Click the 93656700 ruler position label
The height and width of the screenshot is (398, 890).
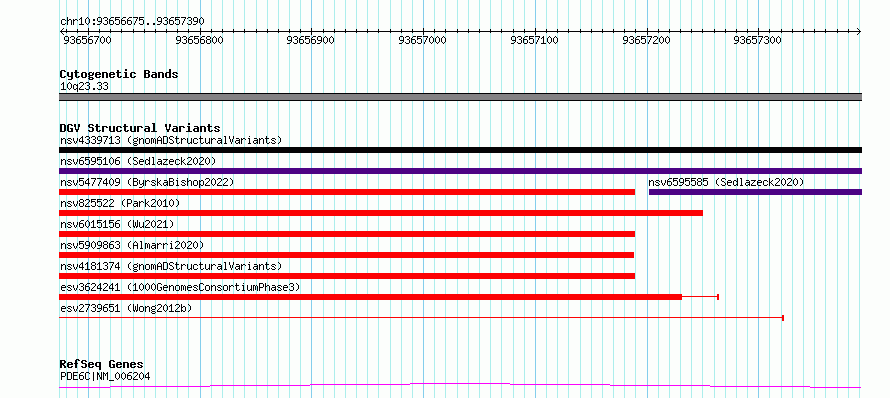pos(87,40)
